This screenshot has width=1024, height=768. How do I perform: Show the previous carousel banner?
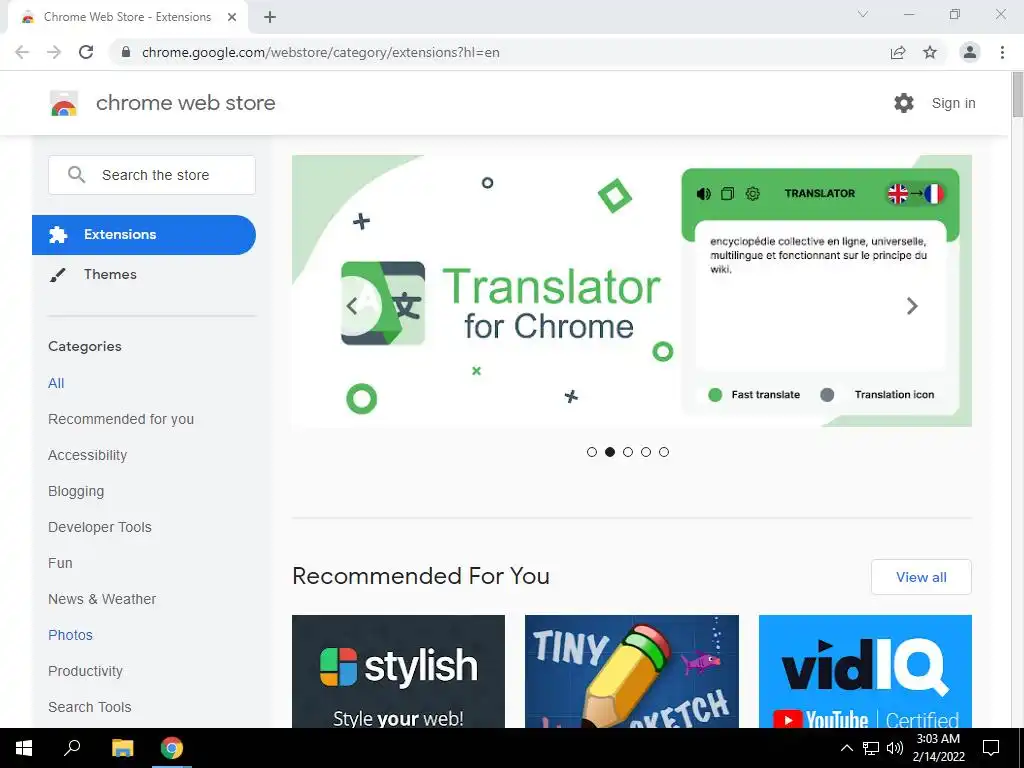[353, 305]
